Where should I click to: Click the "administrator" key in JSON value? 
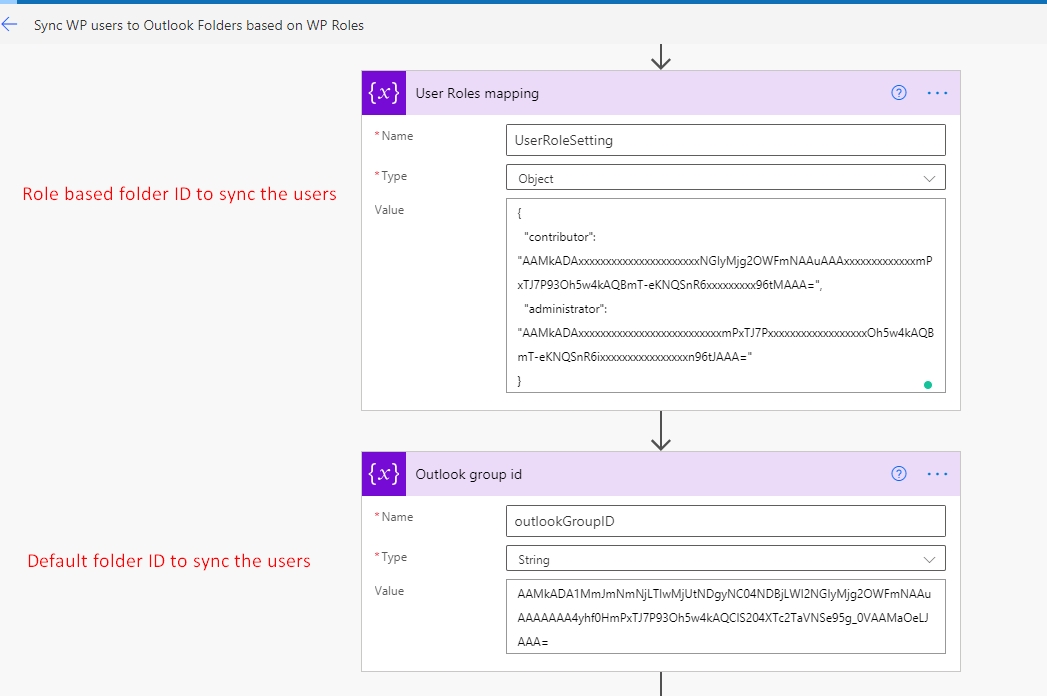pyautogui.click(x=566, y=309)
